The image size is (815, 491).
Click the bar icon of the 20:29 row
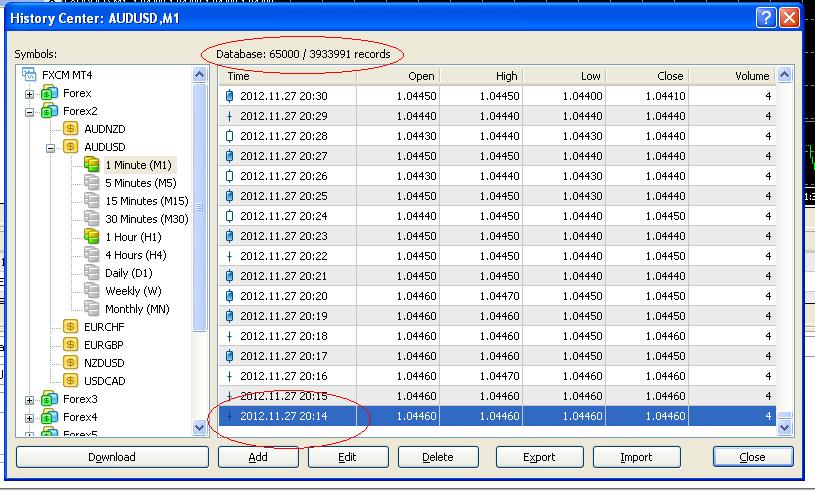(230, 116)
